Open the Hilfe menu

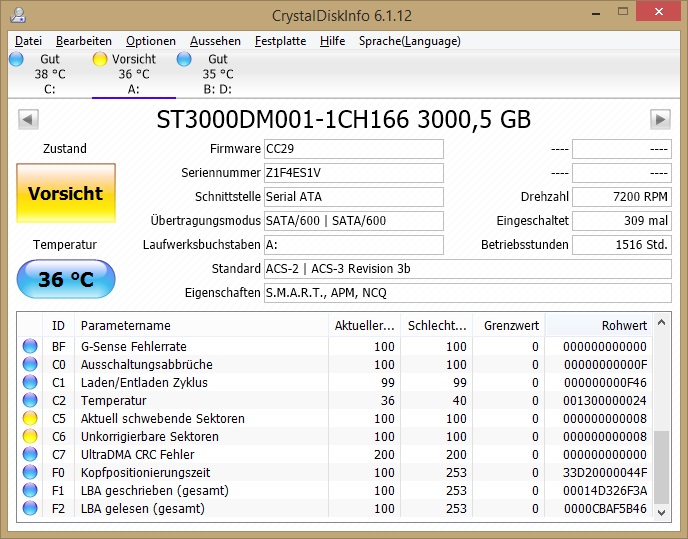[x=332, y=41]
